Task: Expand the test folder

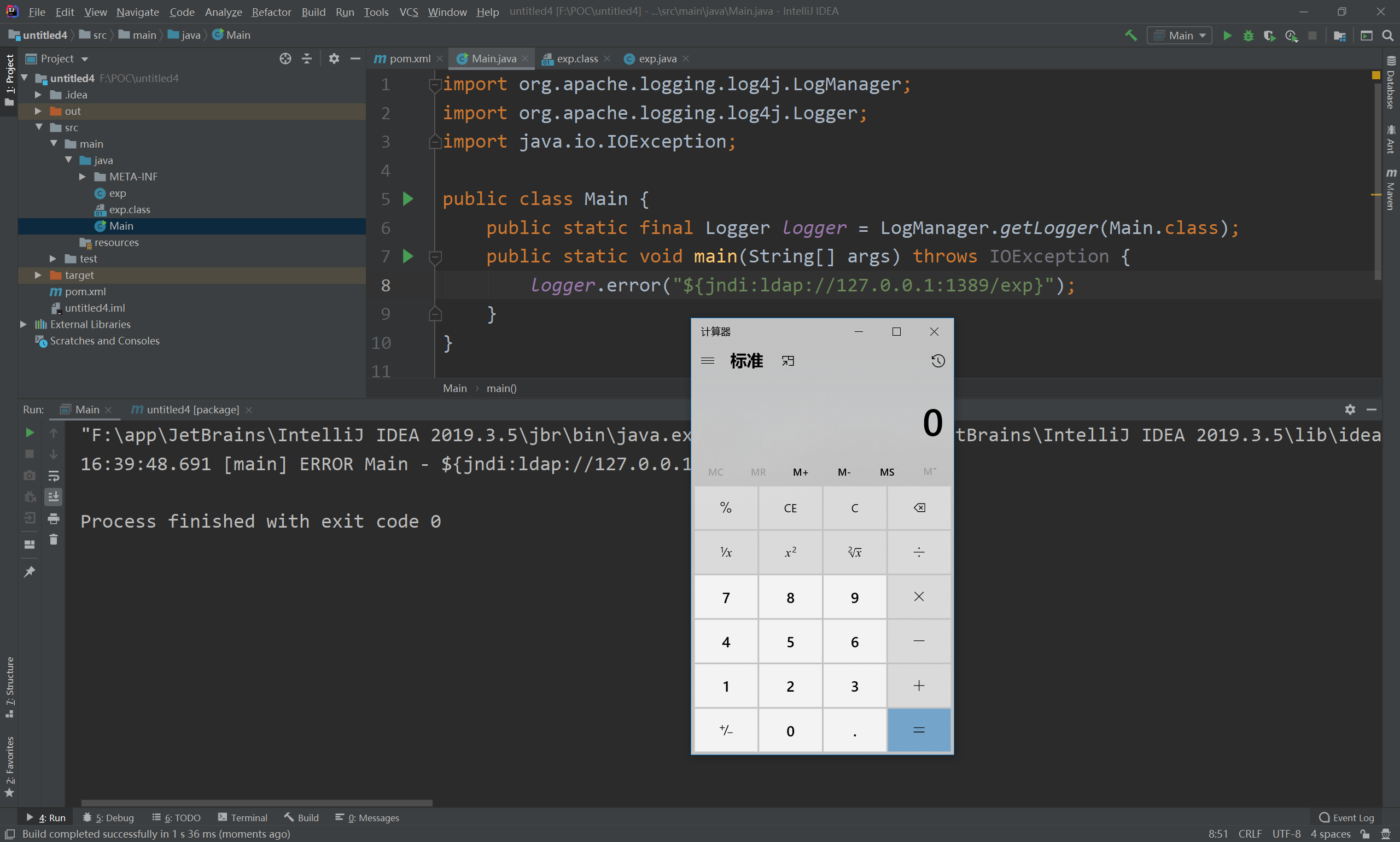Action: click(53, 258)
